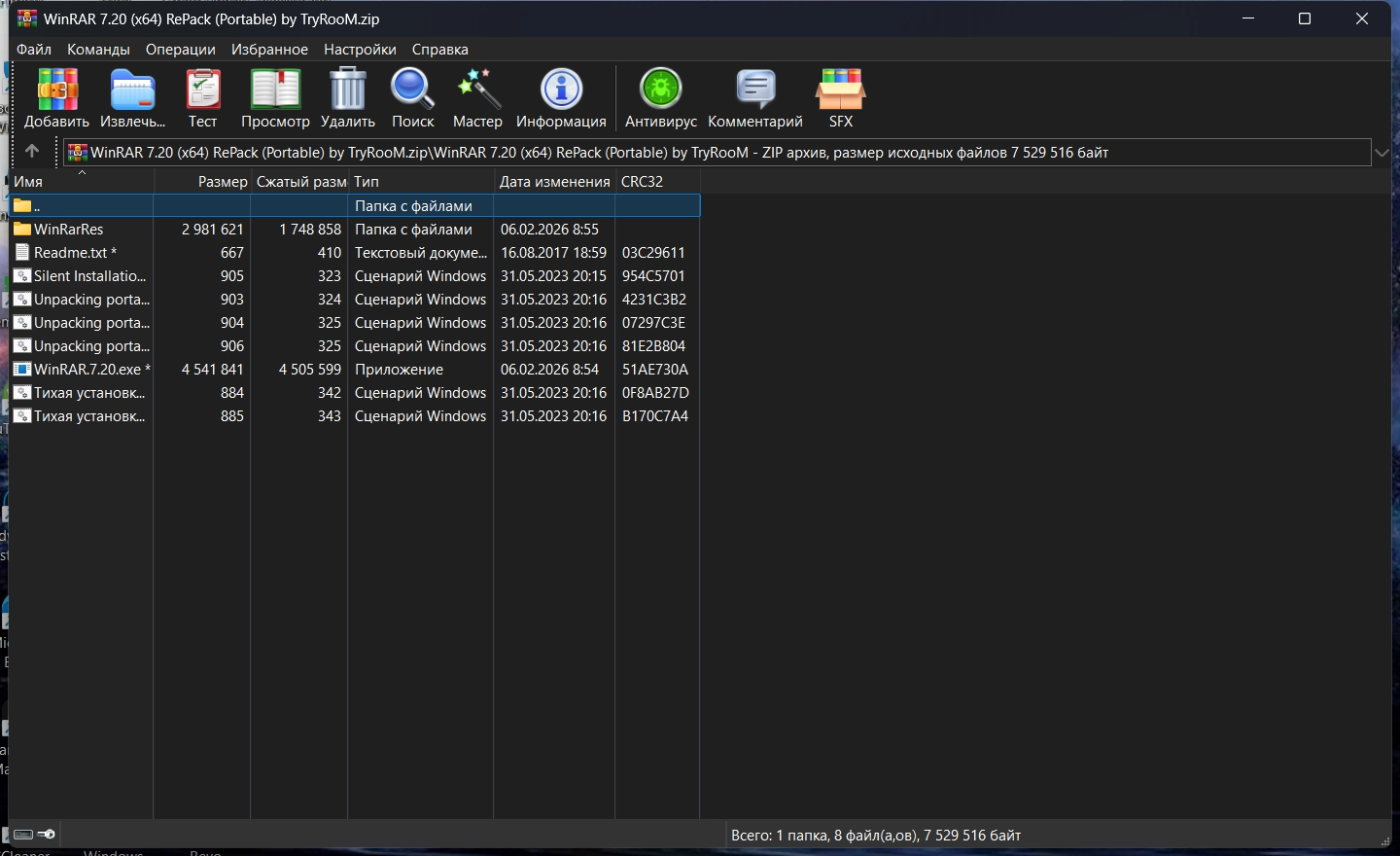1400x856 pixels.
Task: Run the Тест archive test tool
Action: click(203, 89)
